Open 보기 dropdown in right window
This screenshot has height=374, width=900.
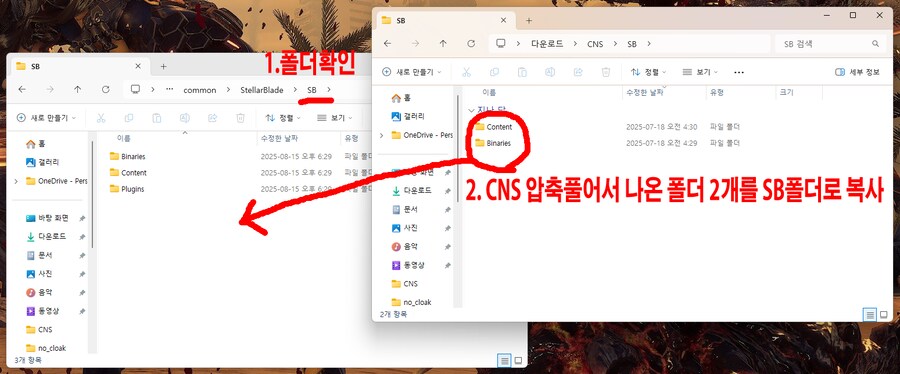700,72
